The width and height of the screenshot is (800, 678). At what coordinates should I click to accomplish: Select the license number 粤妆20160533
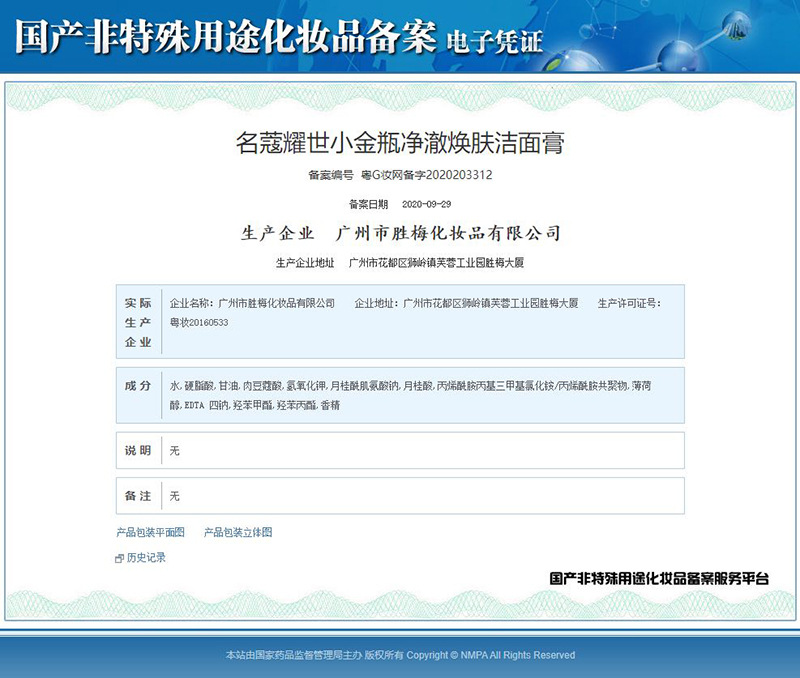pos(199,322)
